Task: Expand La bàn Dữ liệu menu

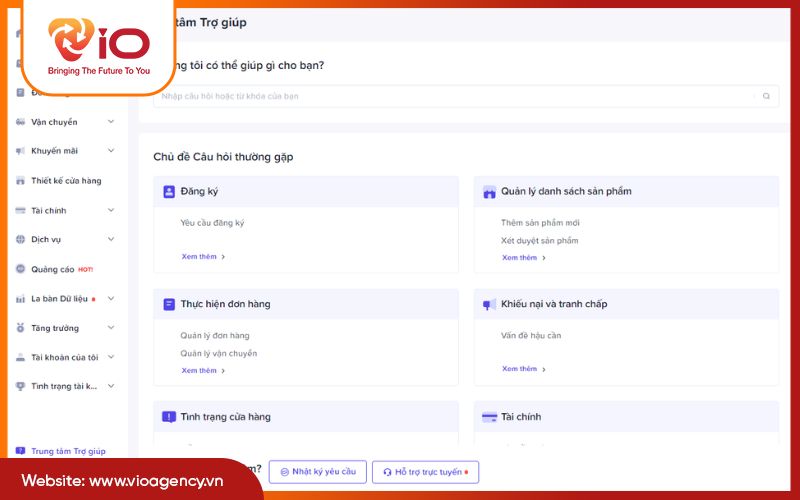Action: (110, 299)
